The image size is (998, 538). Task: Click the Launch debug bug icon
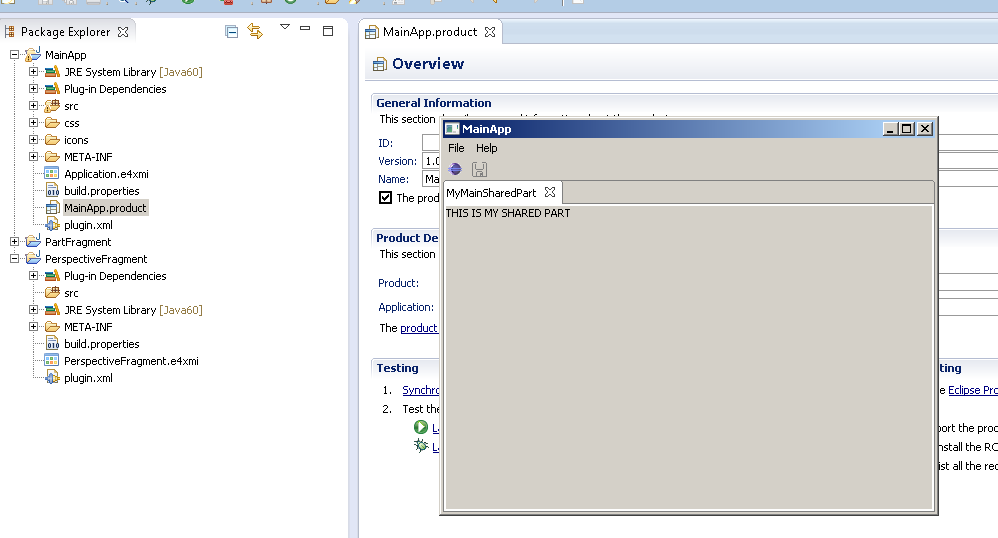421,446
